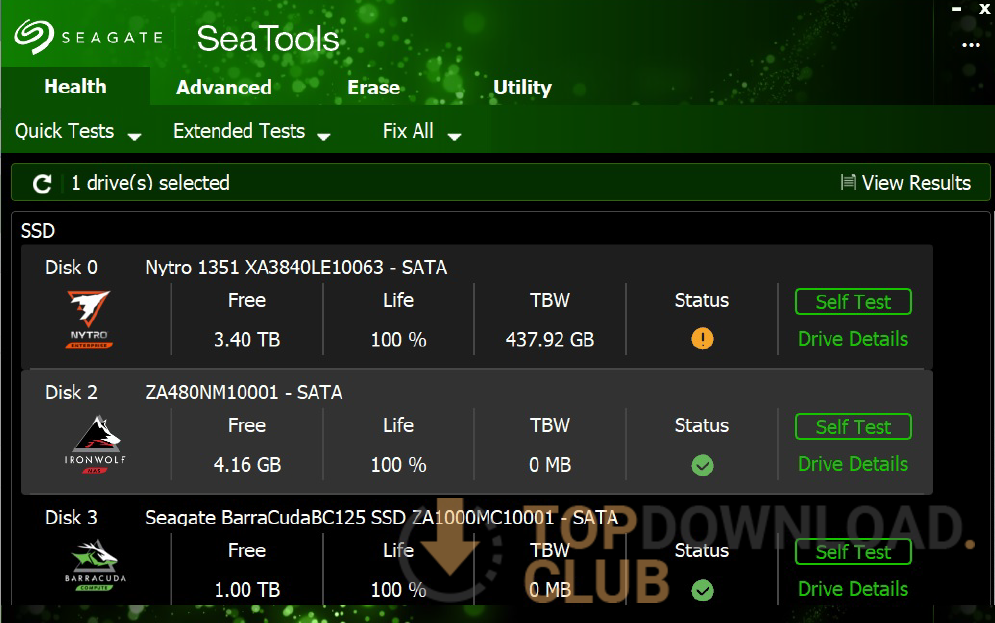Select the ZA480NM10001 - SATA drive name
This screenshot has width=995, height=623.
(x=244, y=392)
